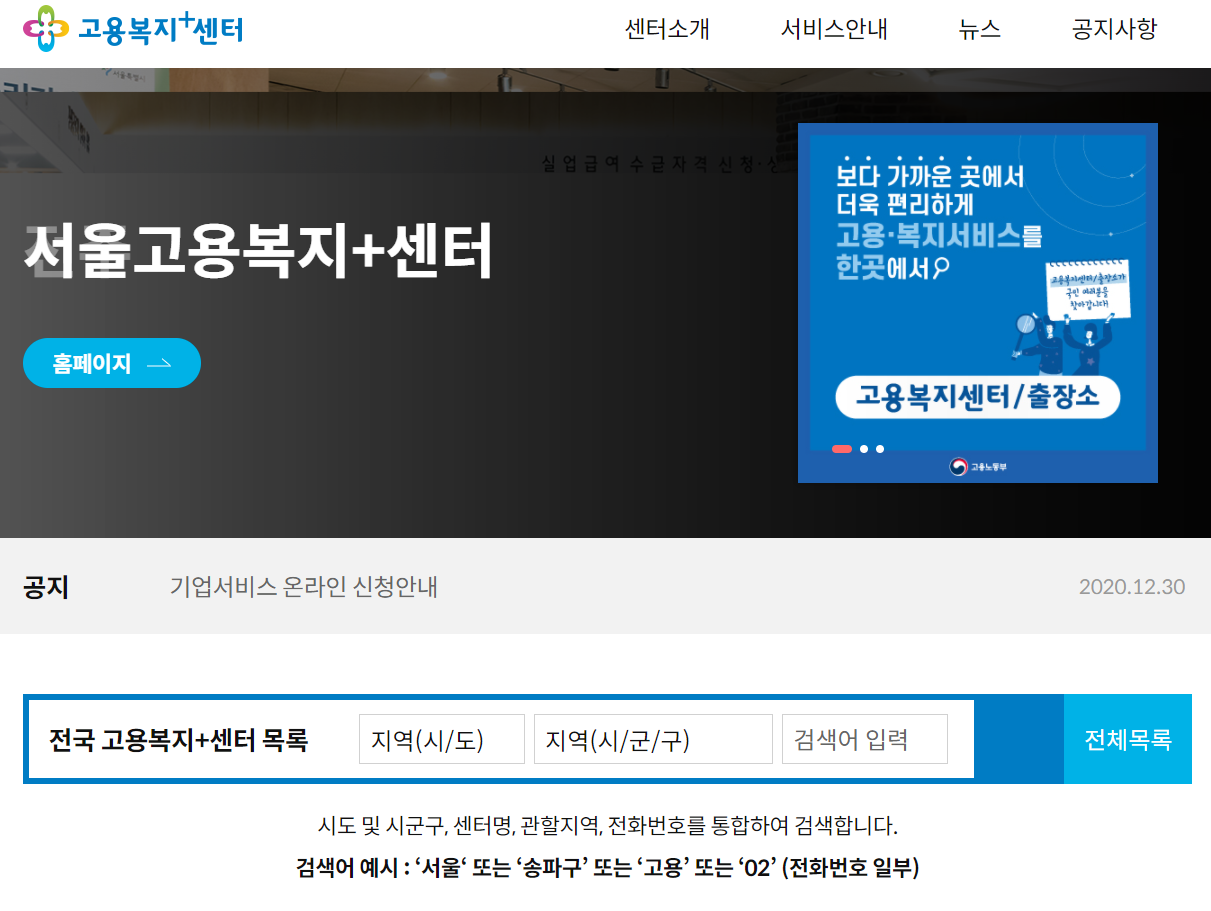Select the first red carousel indicator
1211x911 pixels.
pos(842,449)
